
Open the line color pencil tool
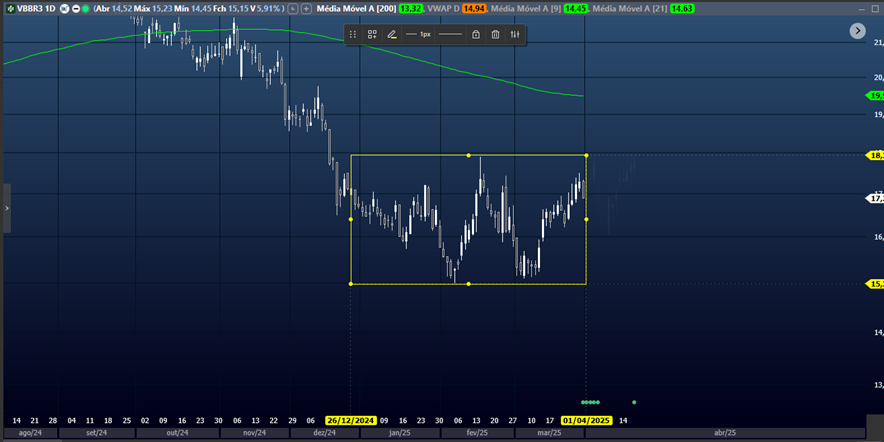(x=392, y=34)
